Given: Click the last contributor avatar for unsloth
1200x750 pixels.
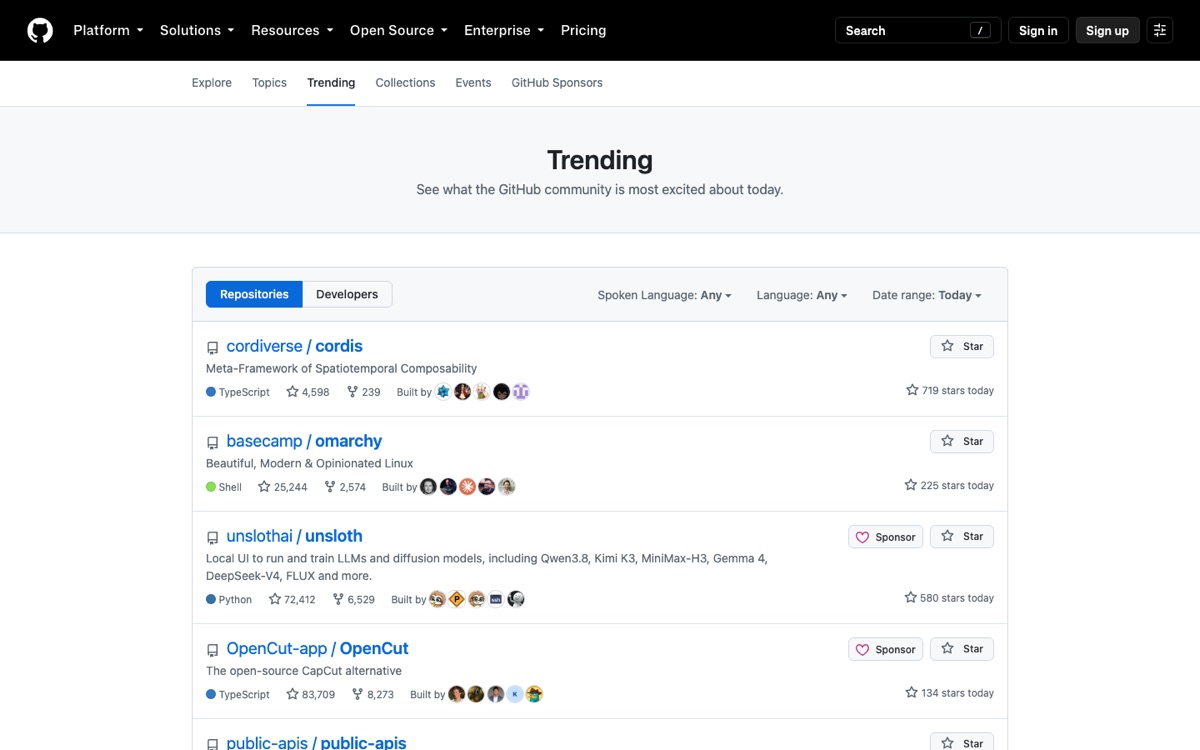Looking at the screenshot, I should pyautogui.click(x=515, y=599).
